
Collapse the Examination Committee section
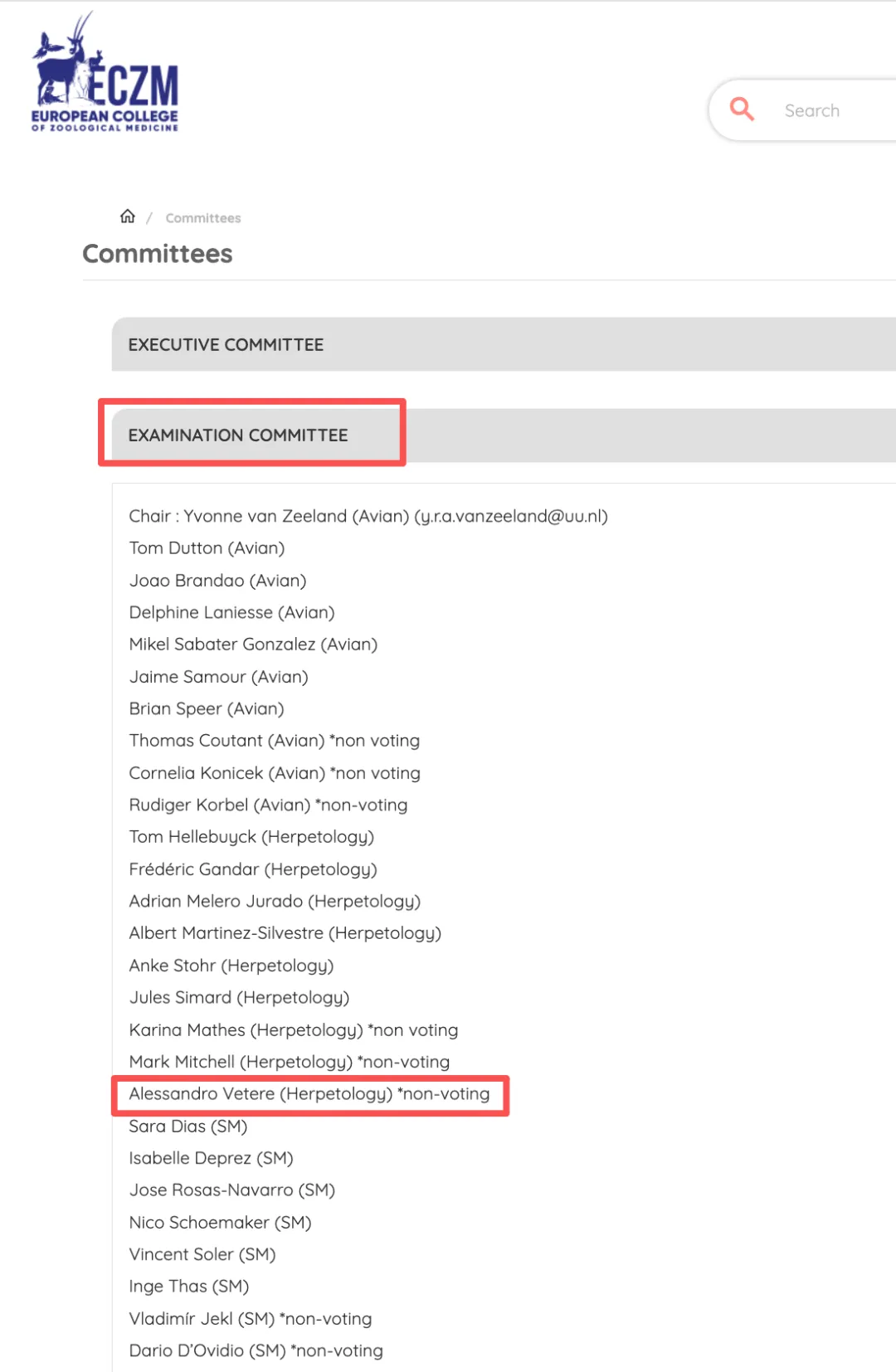pos(238,435)
